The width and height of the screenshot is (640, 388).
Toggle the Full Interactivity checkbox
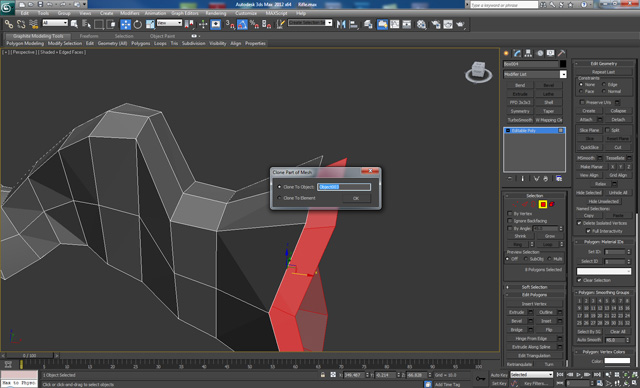(x=588, y=231)
